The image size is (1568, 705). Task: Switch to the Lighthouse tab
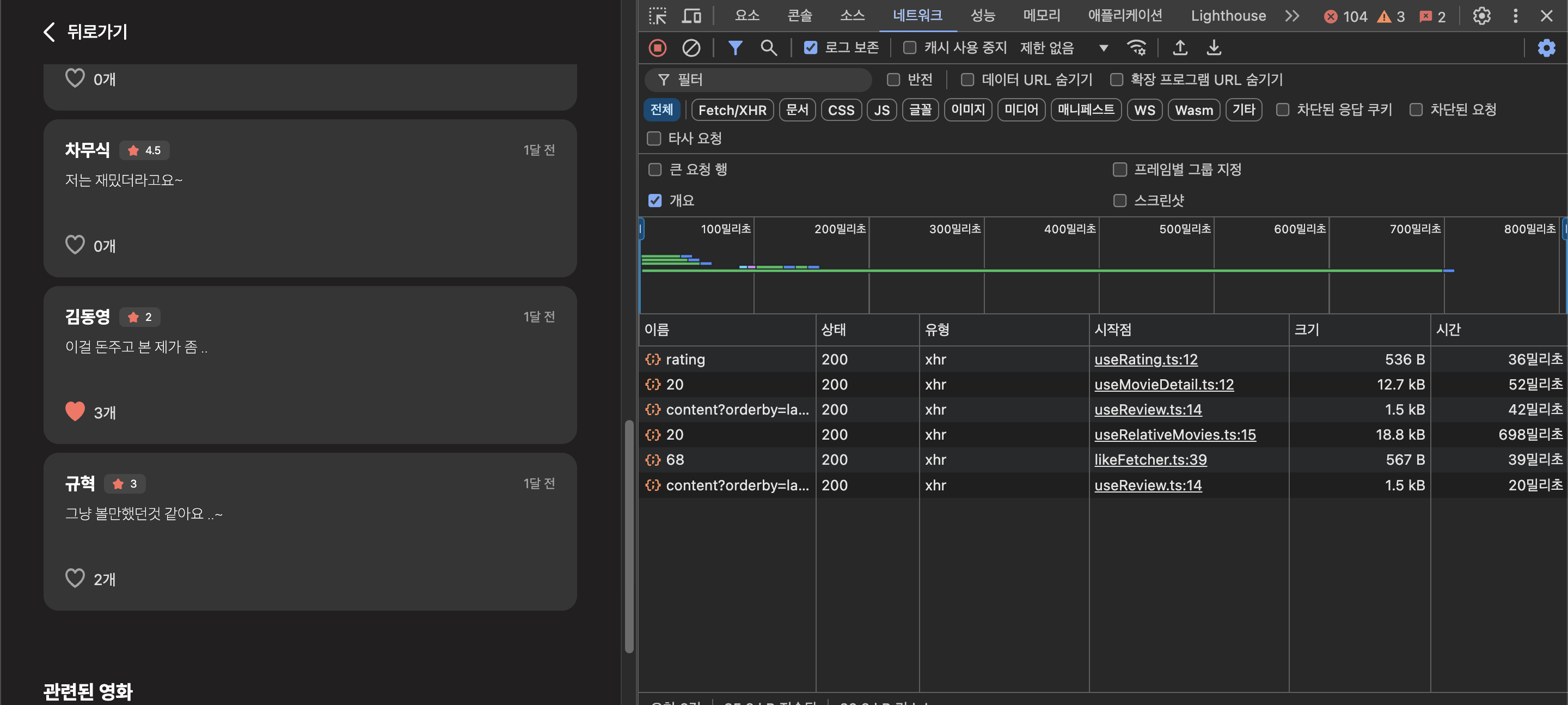[1228, 16]
